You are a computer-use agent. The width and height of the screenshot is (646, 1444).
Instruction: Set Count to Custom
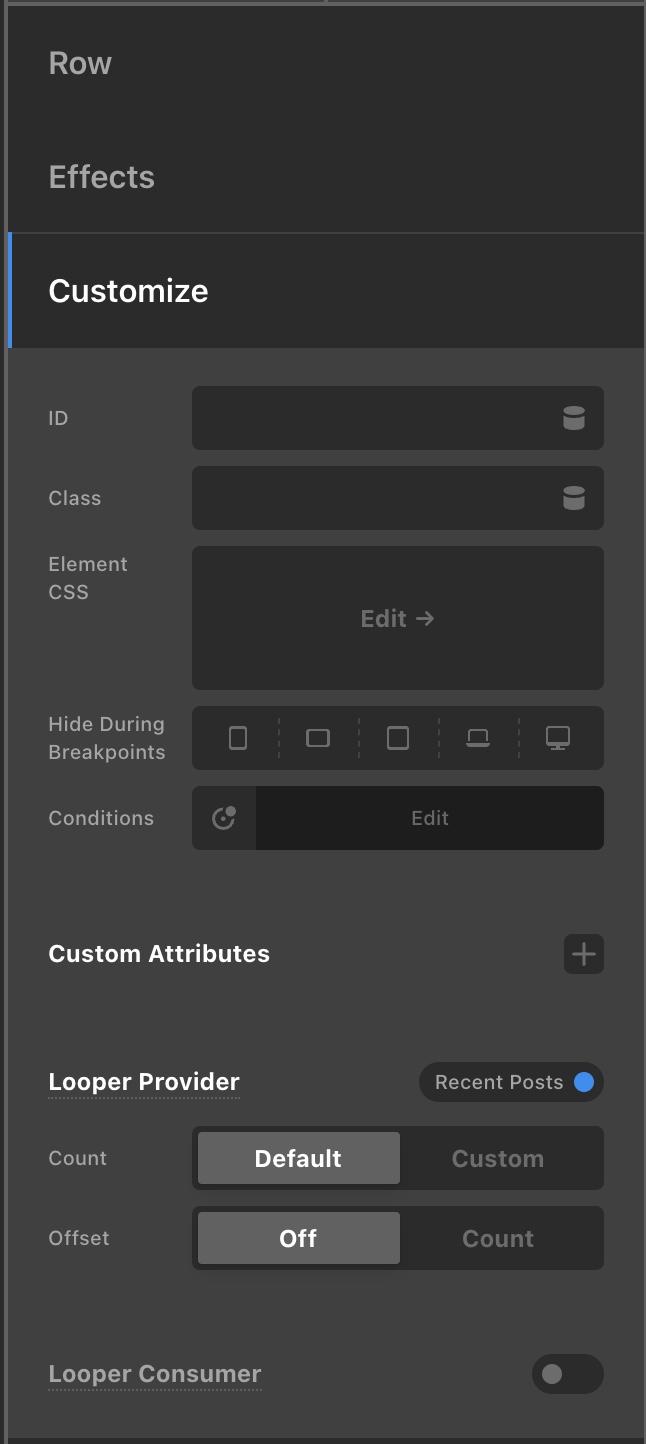(x=498, y=1158)
